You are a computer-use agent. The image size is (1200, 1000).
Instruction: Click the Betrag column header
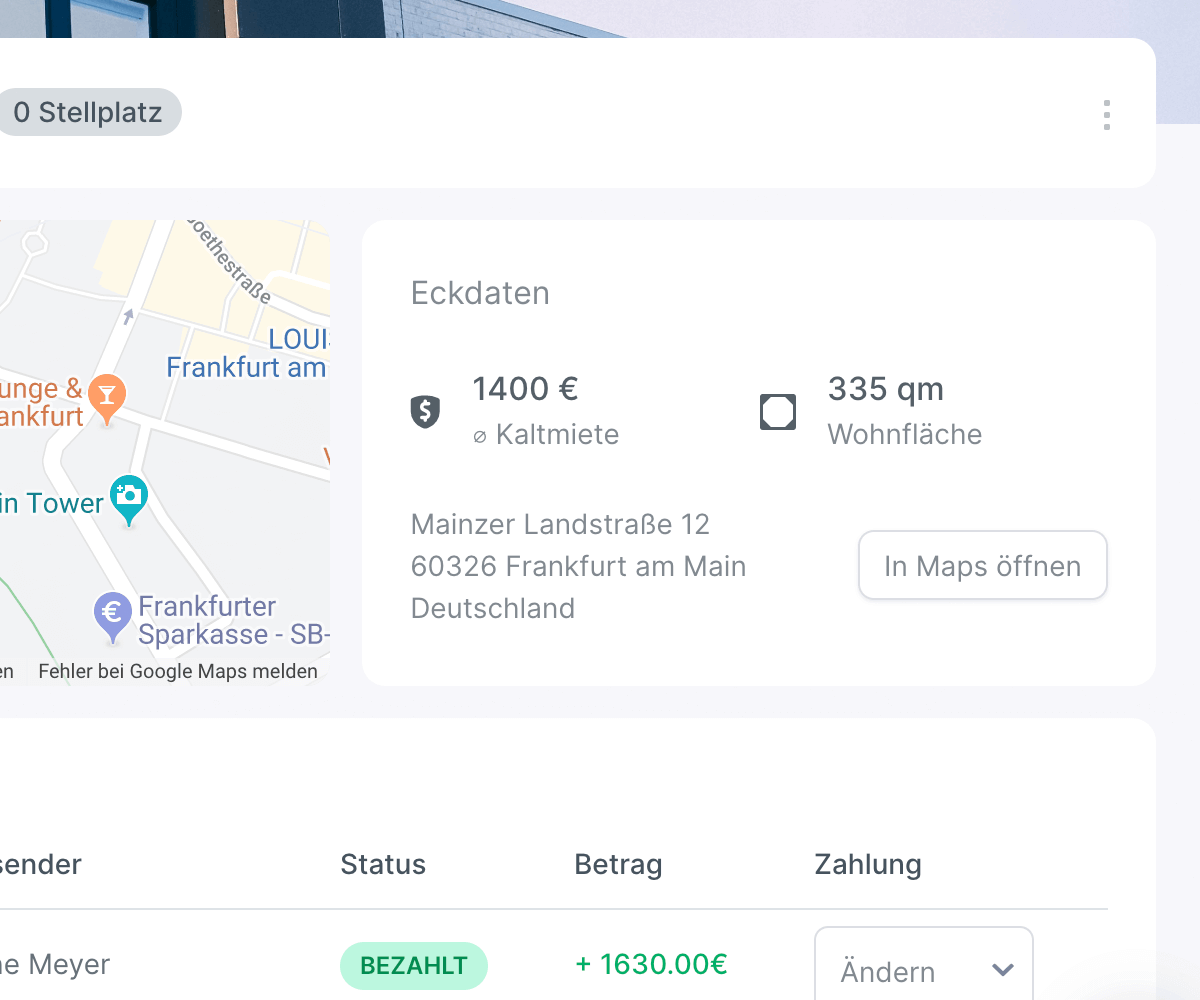(618, 864)
